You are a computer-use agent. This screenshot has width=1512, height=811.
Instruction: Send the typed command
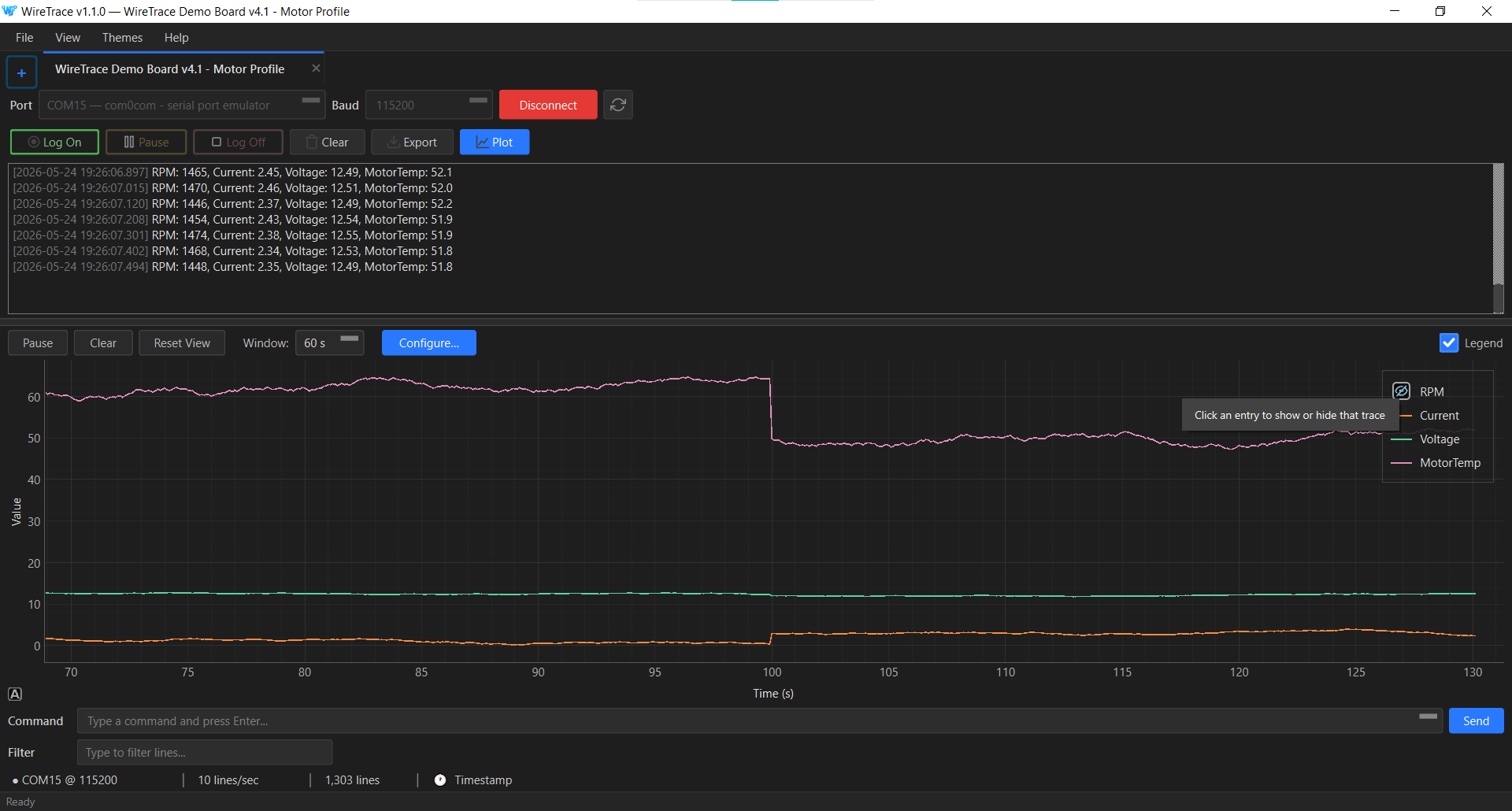[x=1477, y=721]
